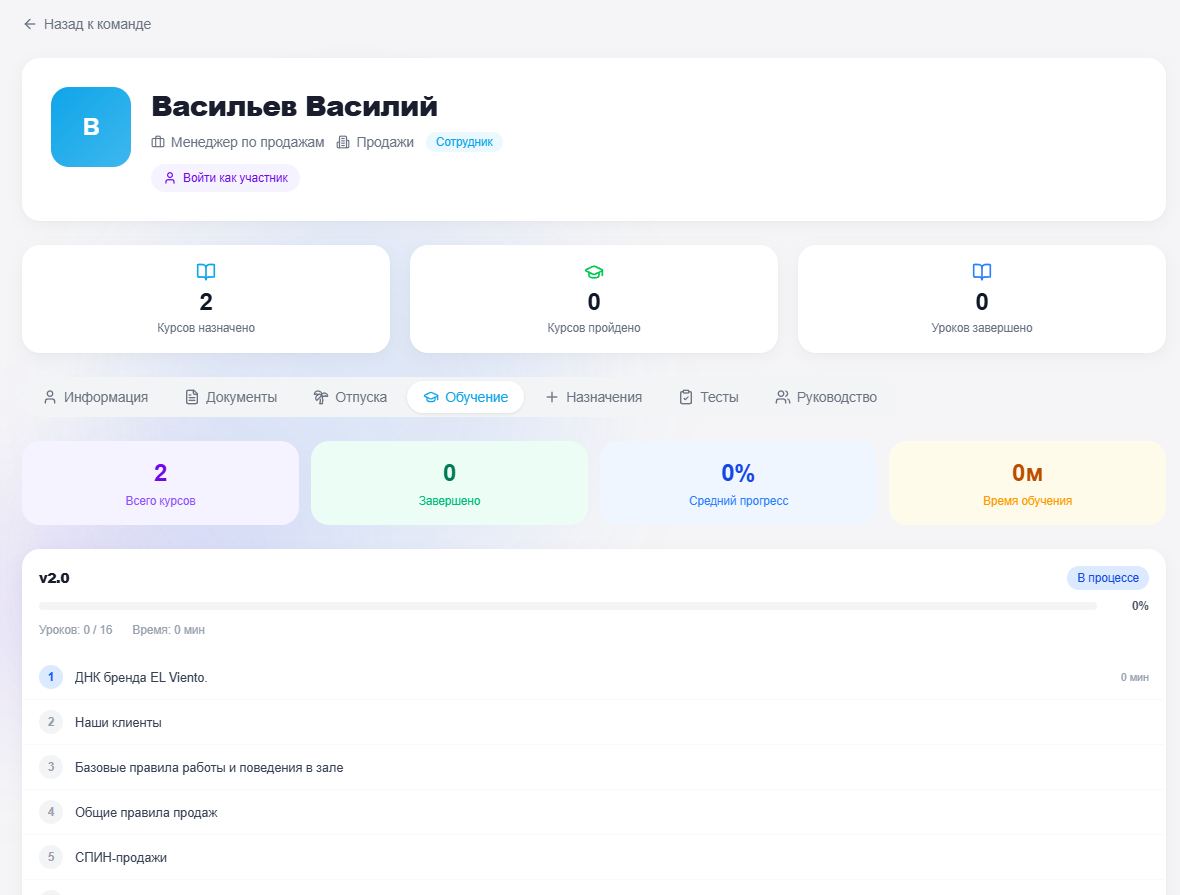Open the 'Информация' tab

click(x=96, y=397)
